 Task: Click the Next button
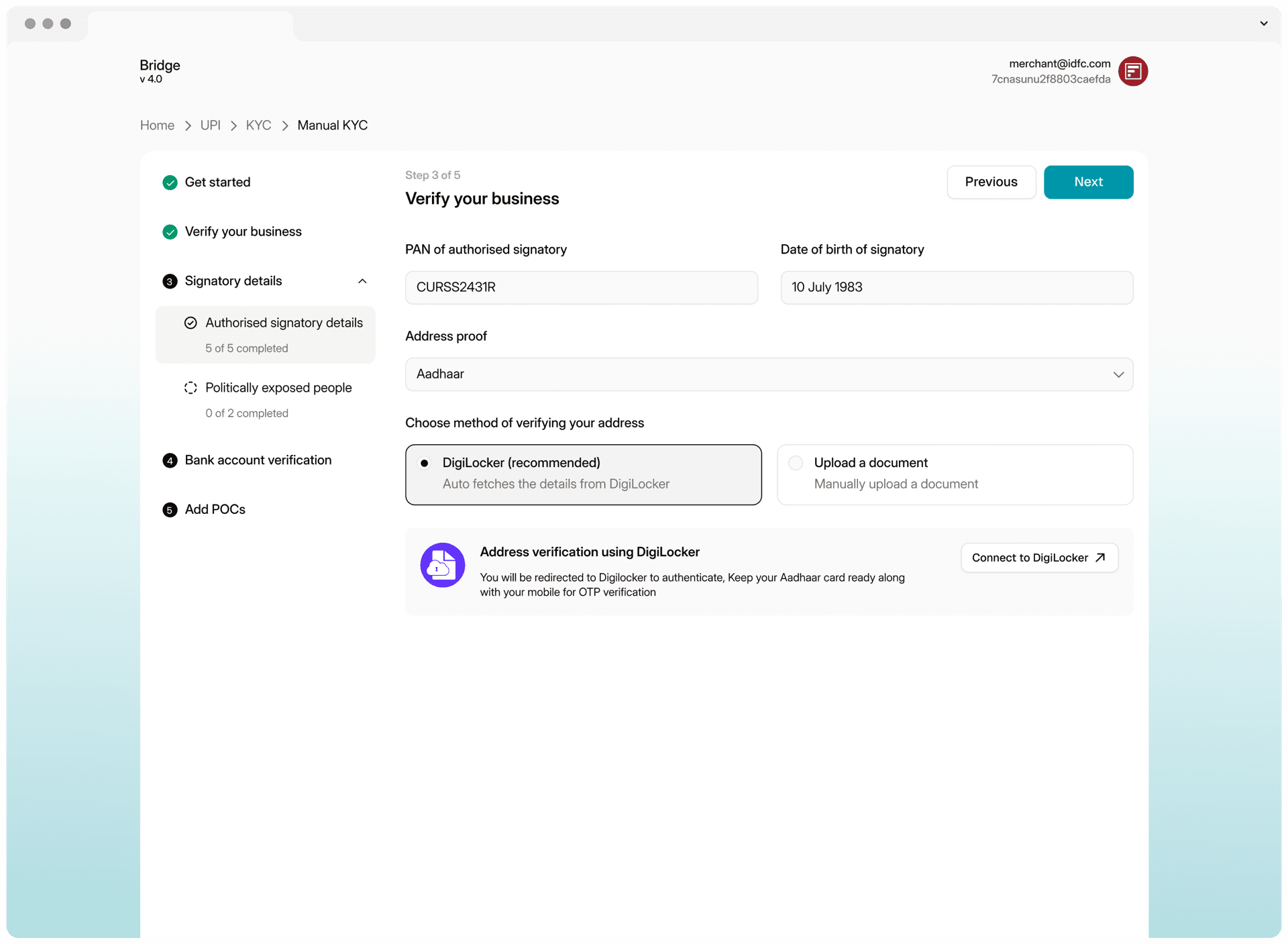click(1088, 182)
